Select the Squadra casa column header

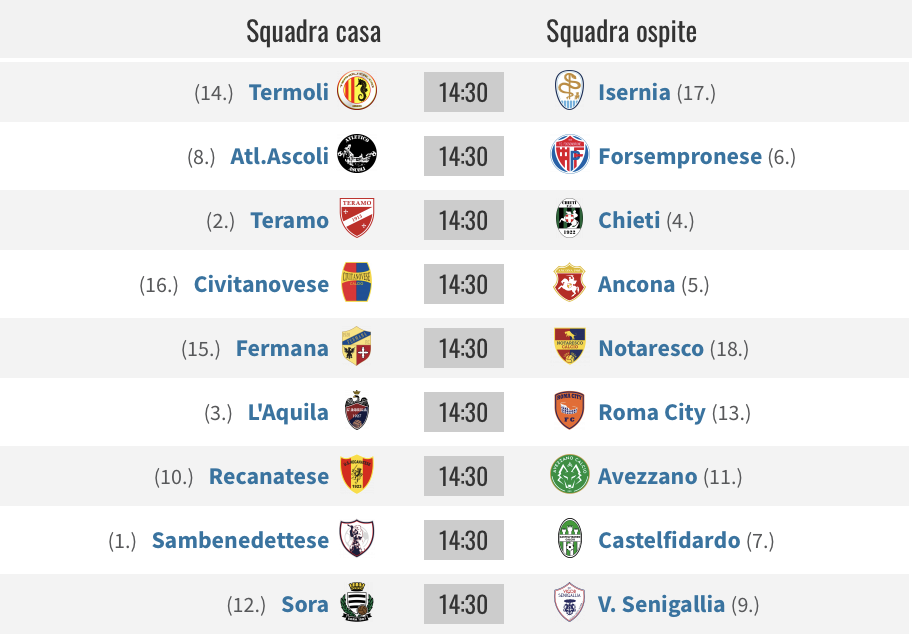(x=314, y=31)
